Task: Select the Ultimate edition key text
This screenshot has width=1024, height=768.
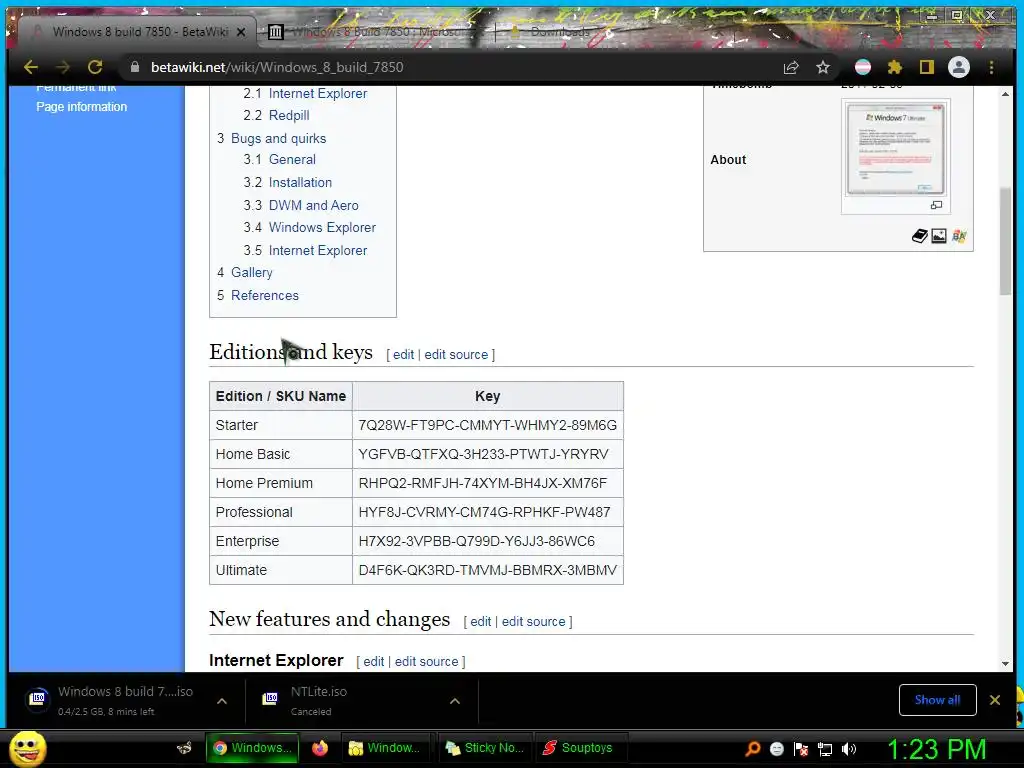Action: click(x=487, y=570)
